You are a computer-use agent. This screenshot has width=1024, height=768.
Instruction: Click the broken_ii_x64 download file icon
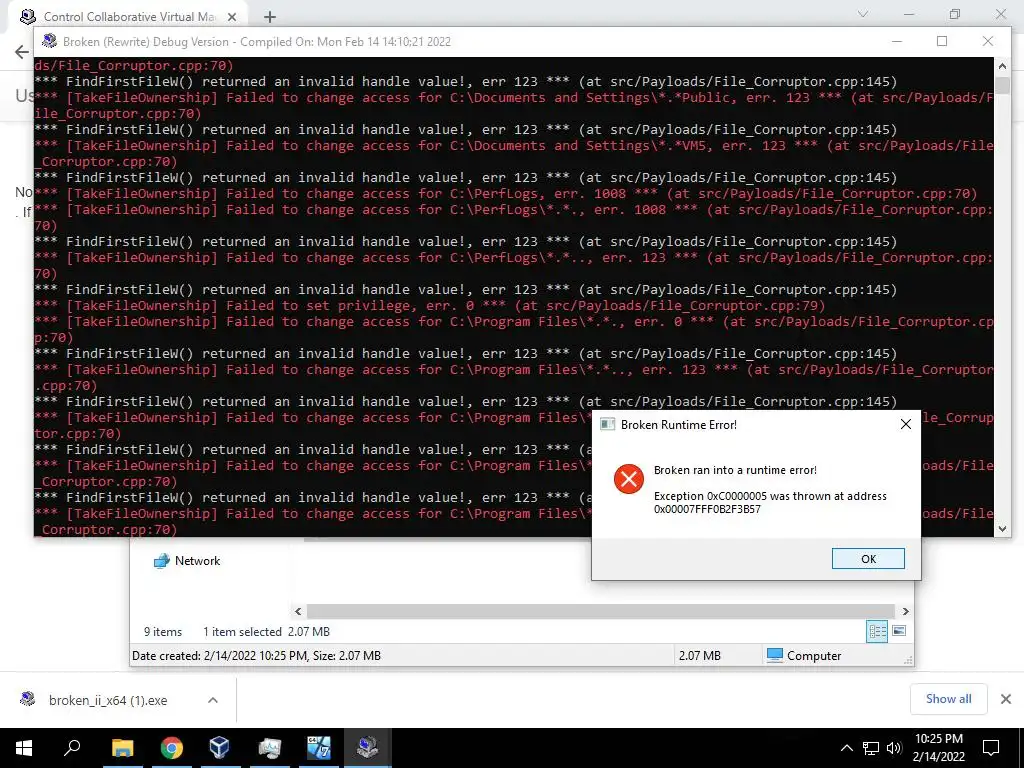coord(27,699)
